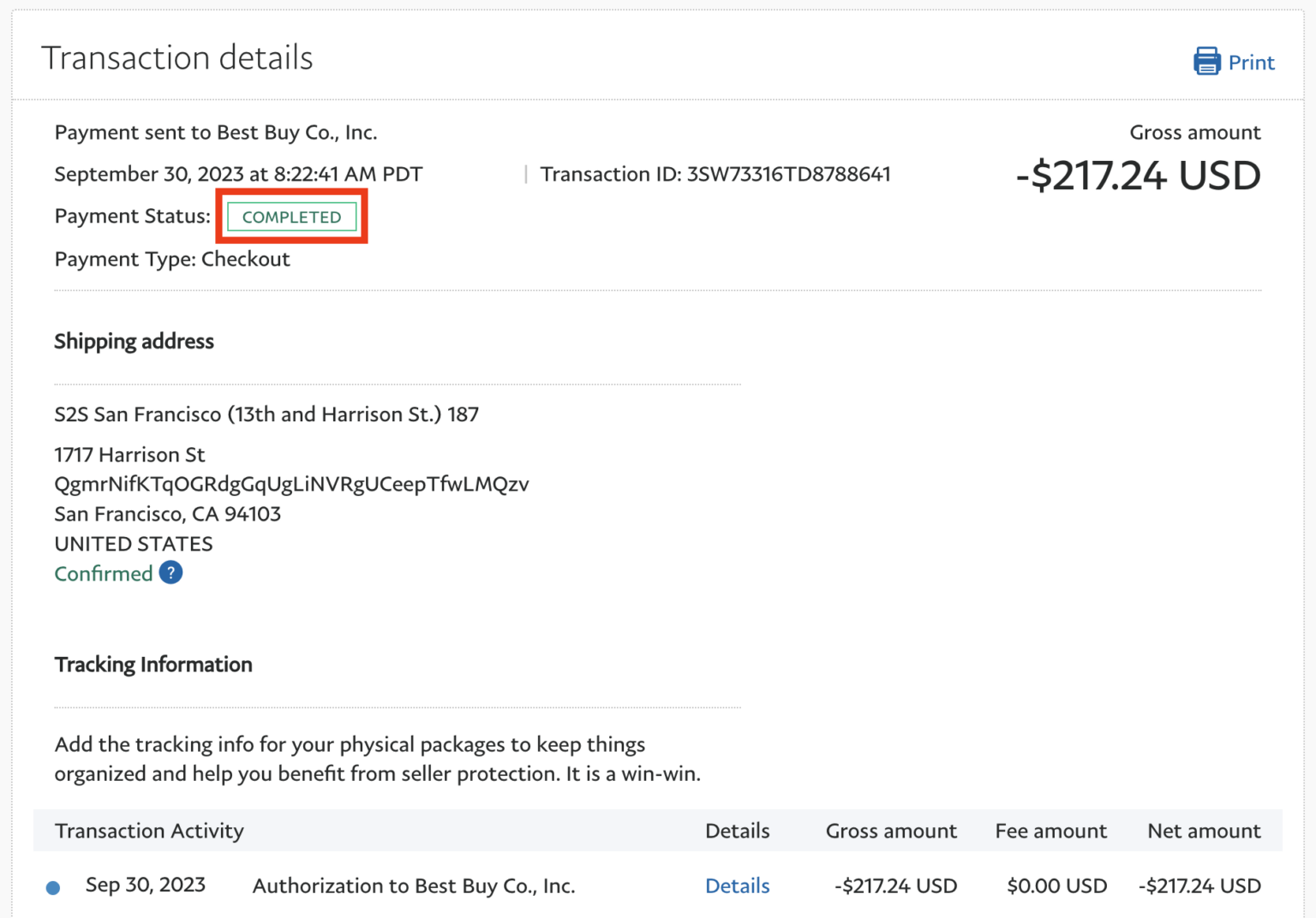Click the printer icon
This screenshot has height=918, width=1316.
(x=1206, y=62)
